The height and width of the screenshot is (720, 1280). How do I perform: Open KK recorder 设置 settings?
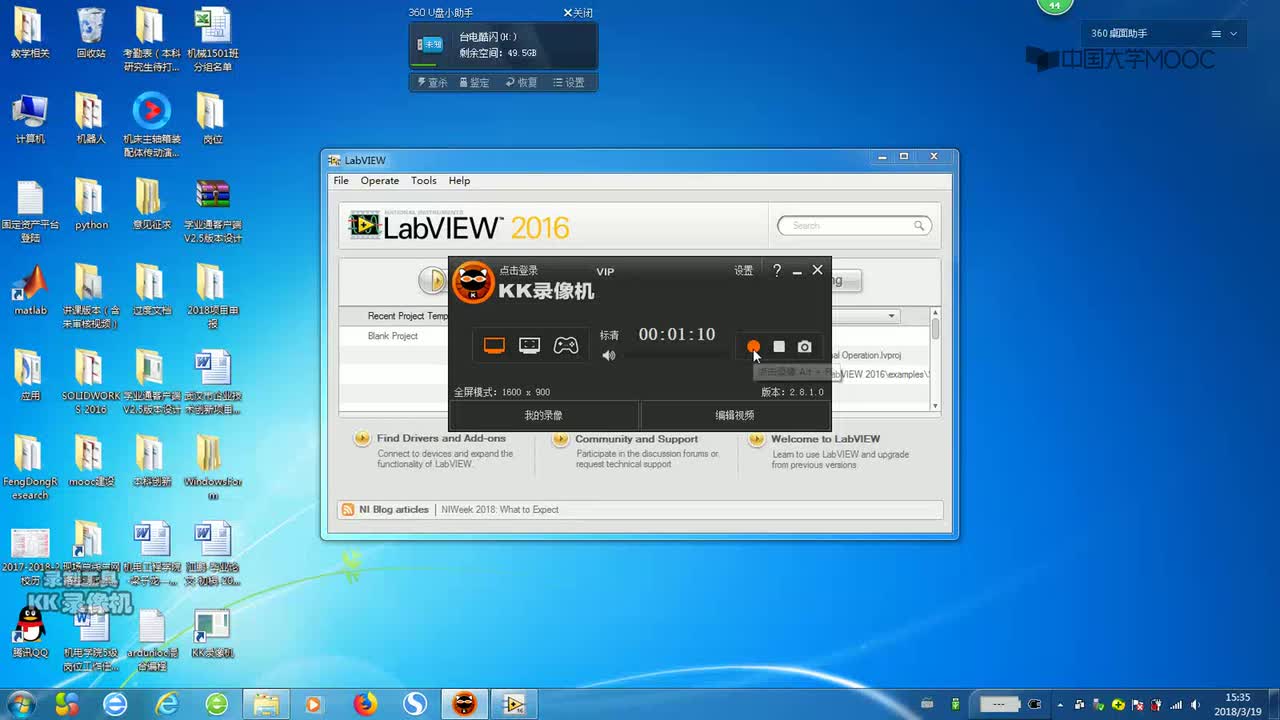(744, 271)
